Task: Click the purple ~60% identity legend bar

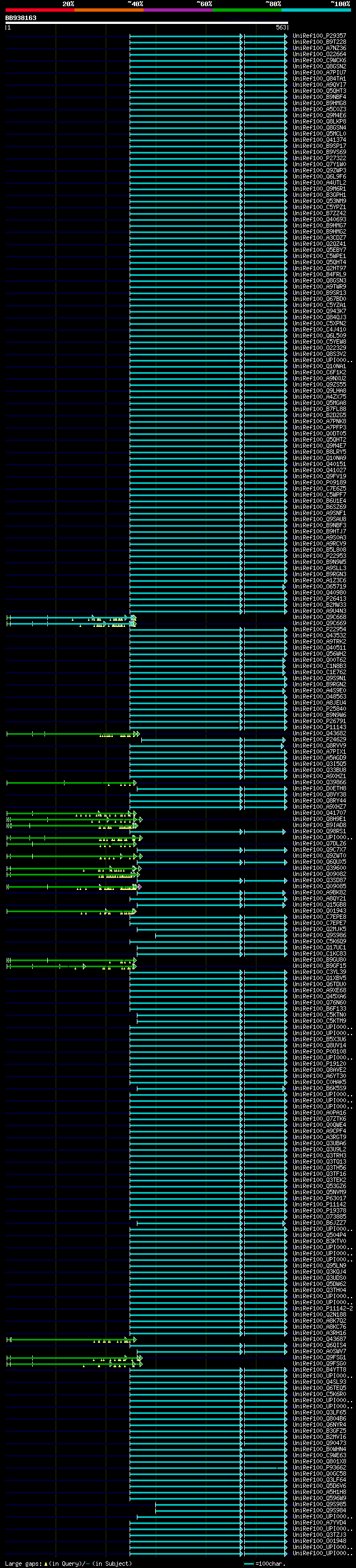Action: [x=179, y=10]
